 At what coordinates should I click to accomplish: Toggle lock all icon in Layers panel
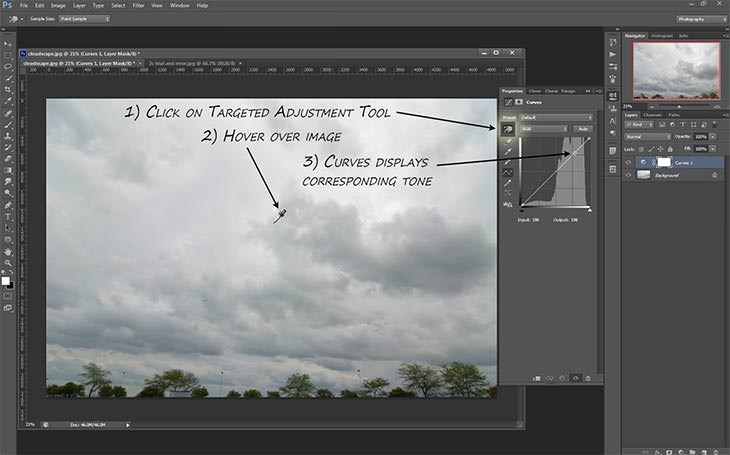click(x=670, y=149)
